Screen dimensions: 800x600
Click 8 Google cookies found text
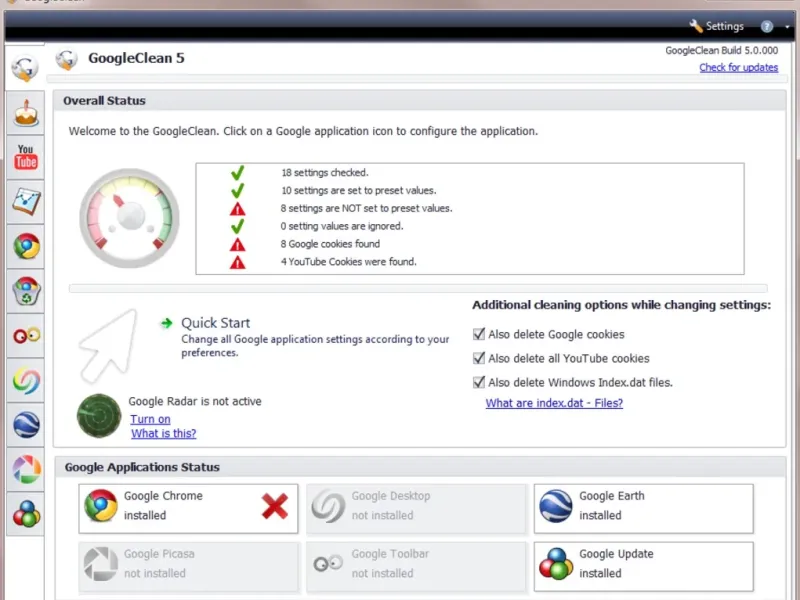[x=330, y=244]
